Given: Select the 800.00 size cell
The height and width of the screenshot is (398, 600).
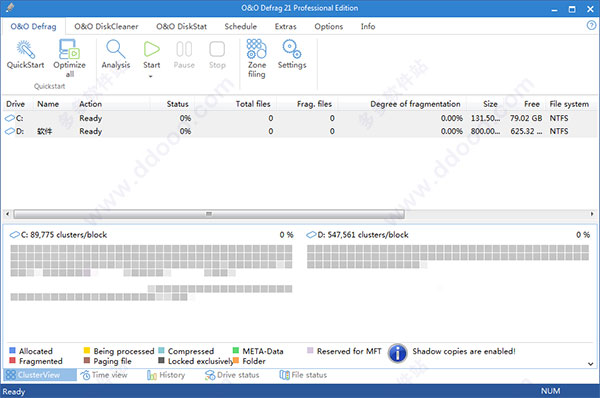Looking at the screenshot, I should pos(485,131).
